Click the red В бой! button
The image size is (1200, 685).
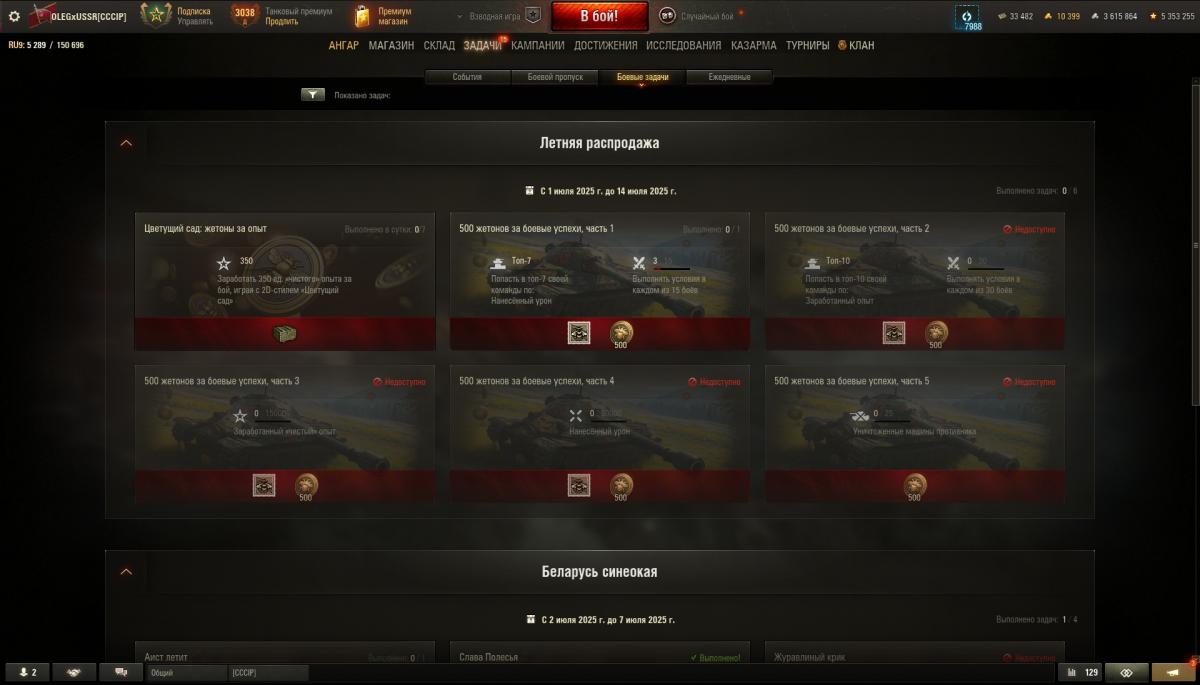click(600, 16)
